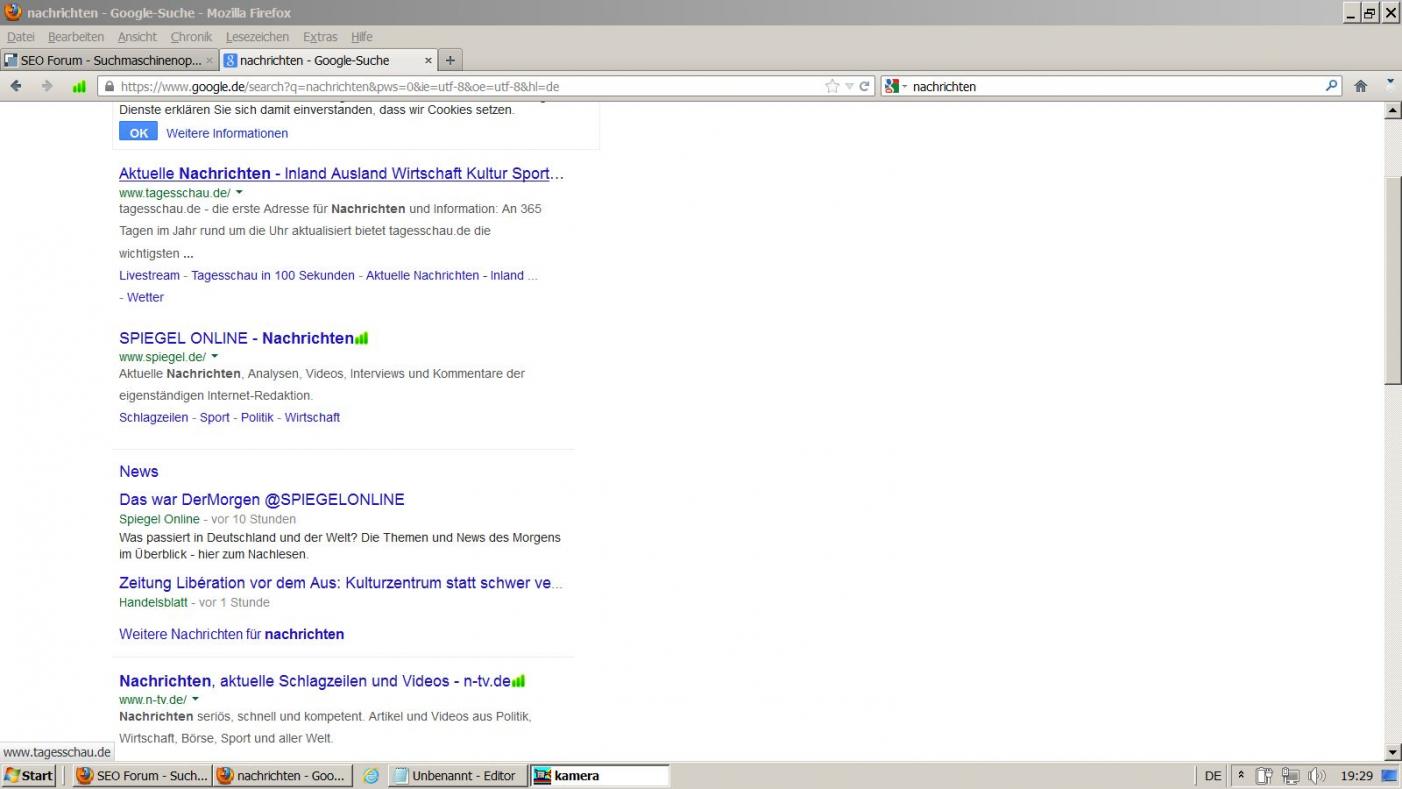Image resolution: width=1402 pixels, height=789 pixels.
Task: Expand the dropdown arrow next to www.spiegel.de/
Action: (x=215, y=357)
